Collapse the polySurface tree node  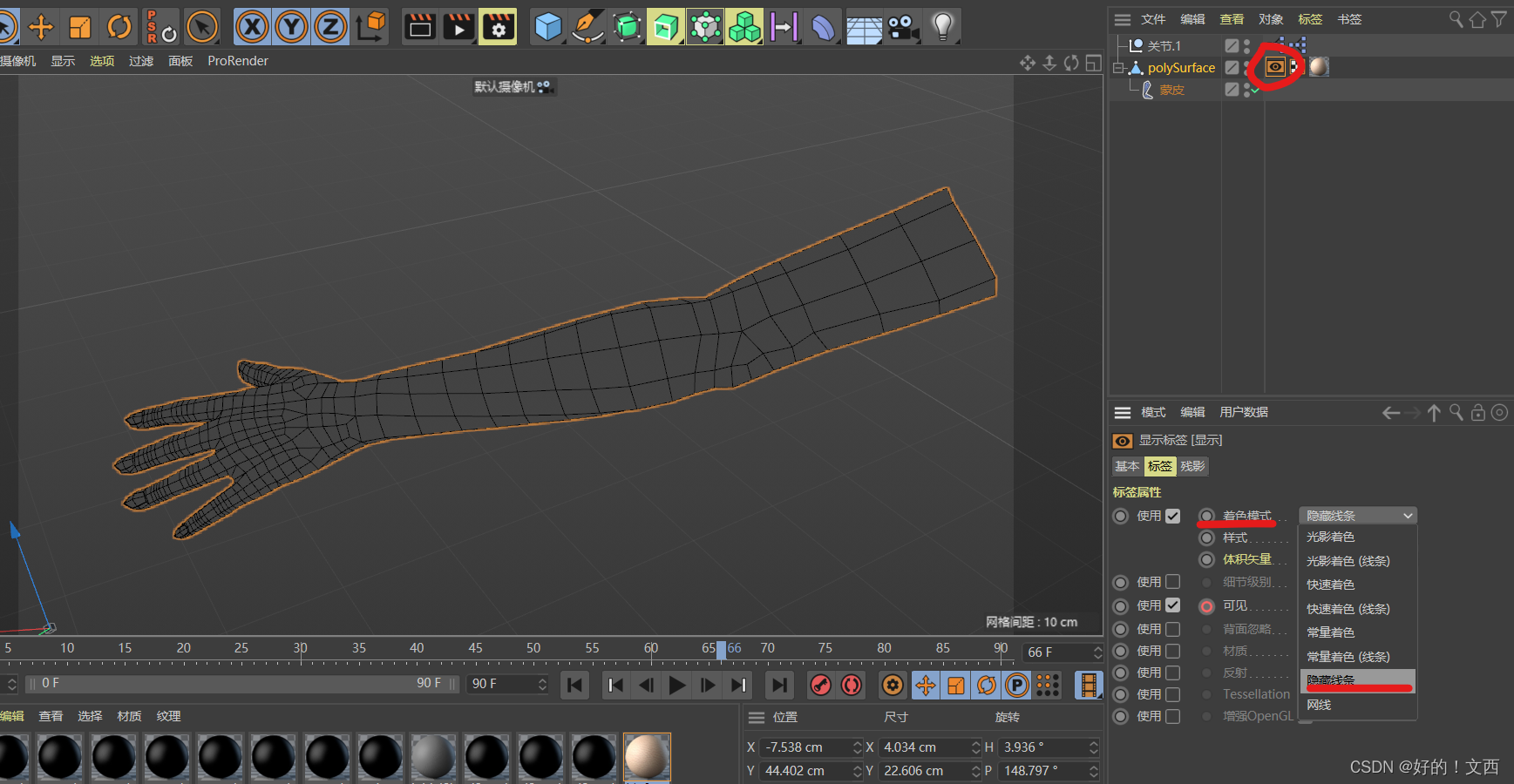[x=1118, y=68]
